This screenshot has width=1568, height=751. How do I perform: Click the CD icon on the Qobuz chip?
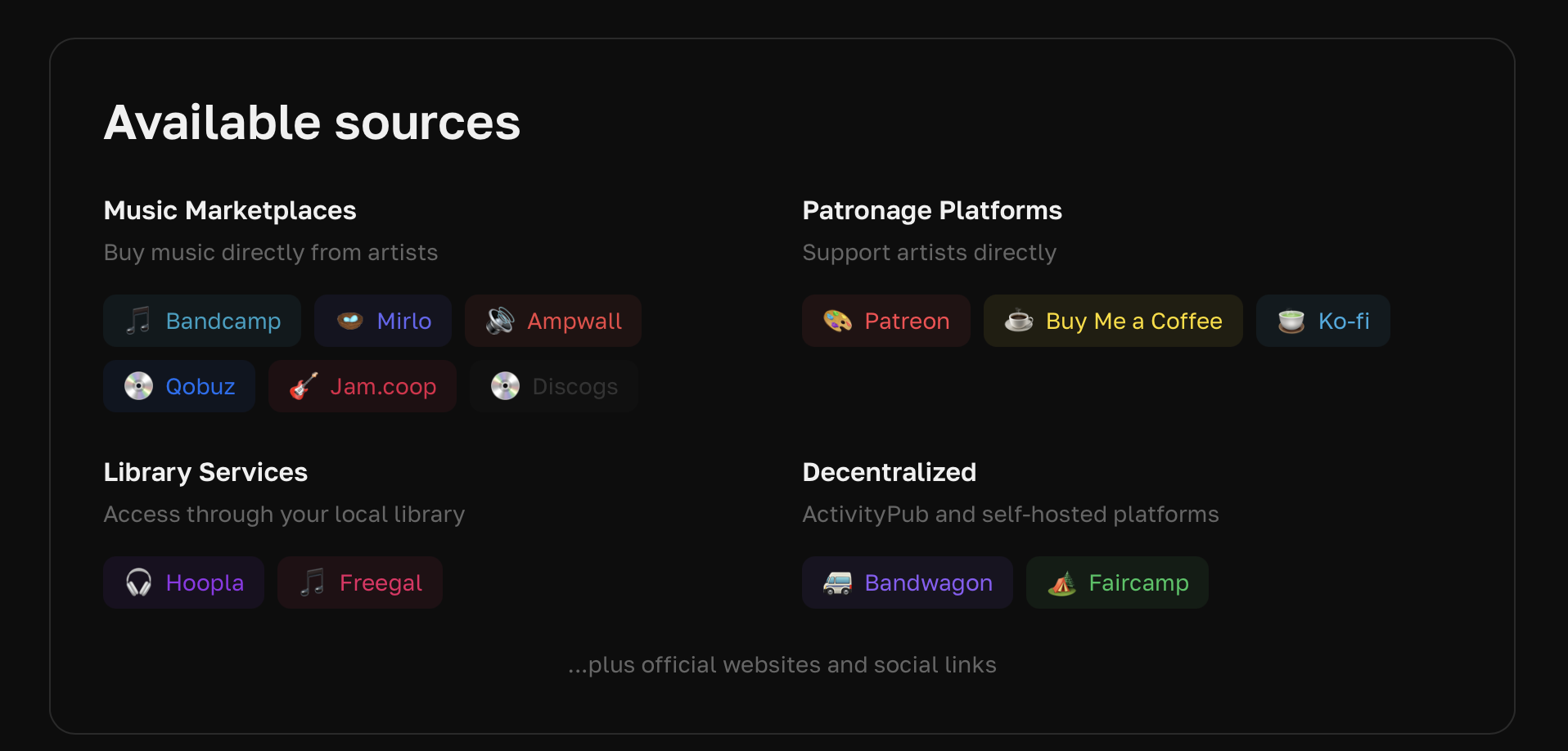click(x=139, y=385)
